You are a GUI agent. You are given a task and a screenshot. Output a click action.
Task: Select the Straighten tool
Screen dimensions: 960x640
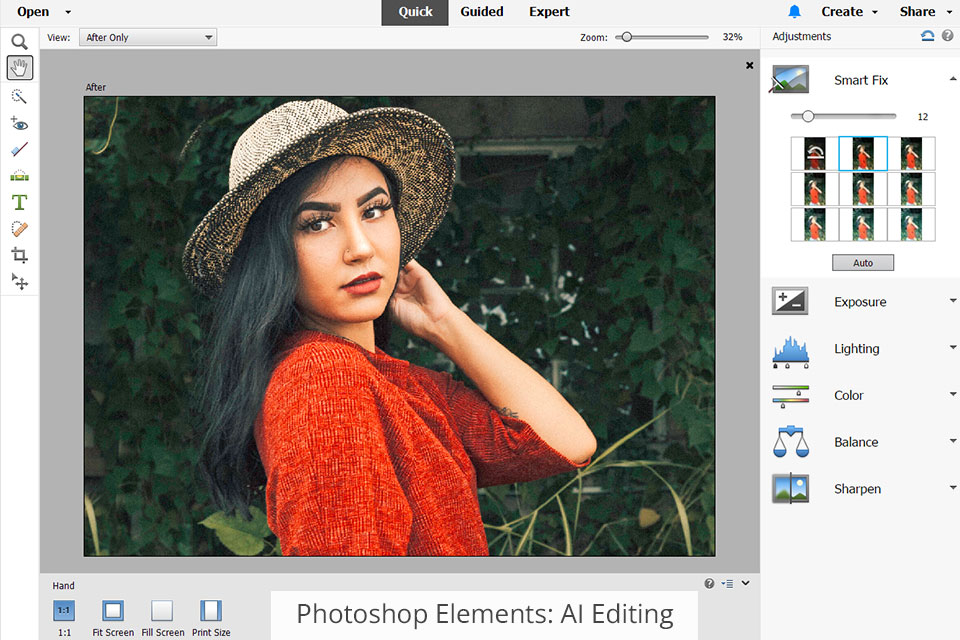[20, 176]
